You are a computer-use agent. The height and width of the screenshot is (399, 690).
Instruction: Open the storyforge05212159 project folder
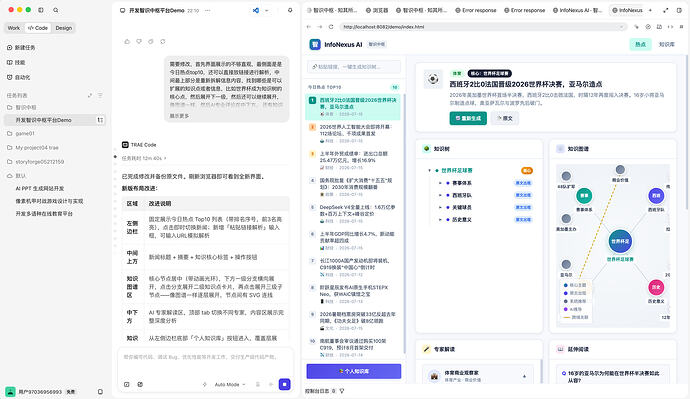click(40, 161)
